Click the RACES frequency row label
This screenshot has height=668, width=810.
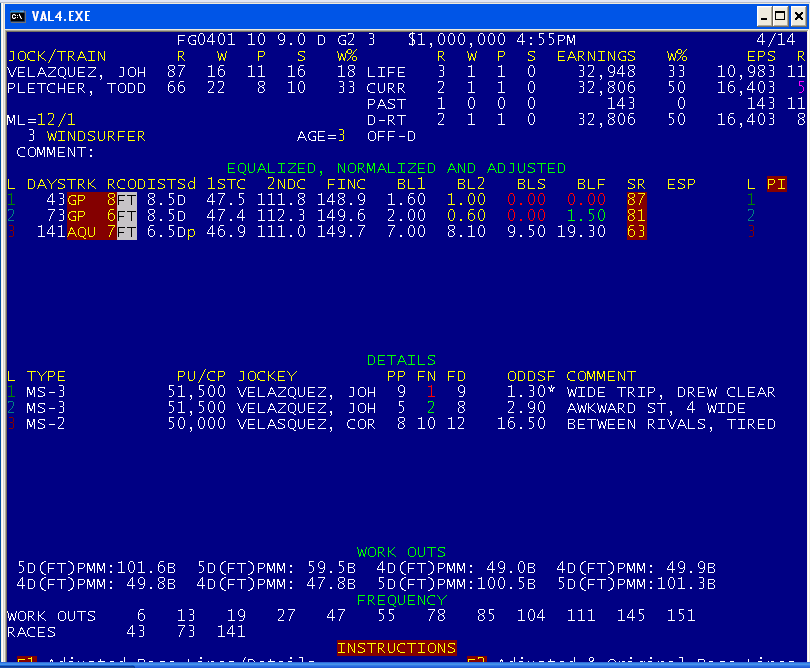coord(31,632)
